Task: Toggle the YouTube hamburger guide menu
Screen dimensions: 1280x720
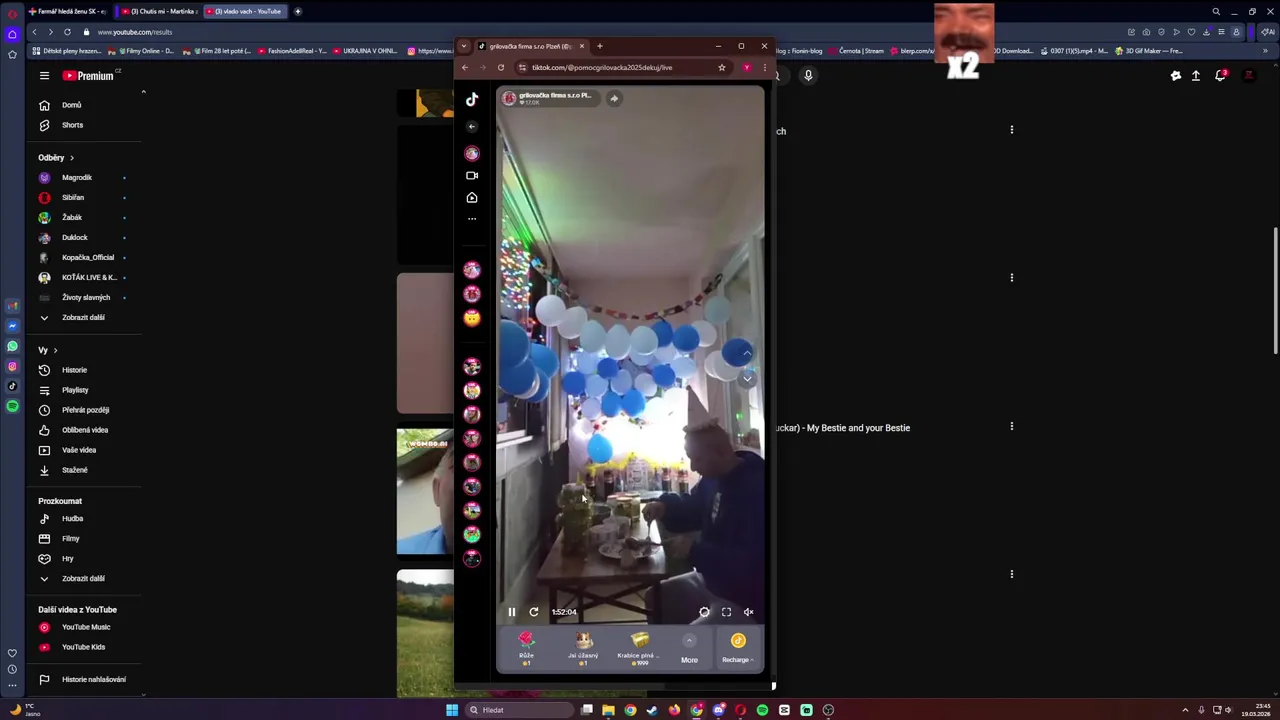Action: tap(44, 76)
